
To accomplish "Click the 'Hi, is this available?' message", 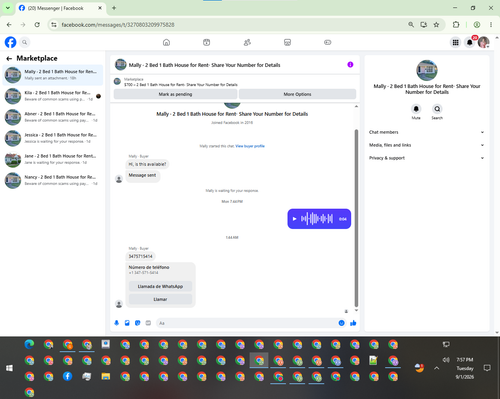I will click(147, 164).
